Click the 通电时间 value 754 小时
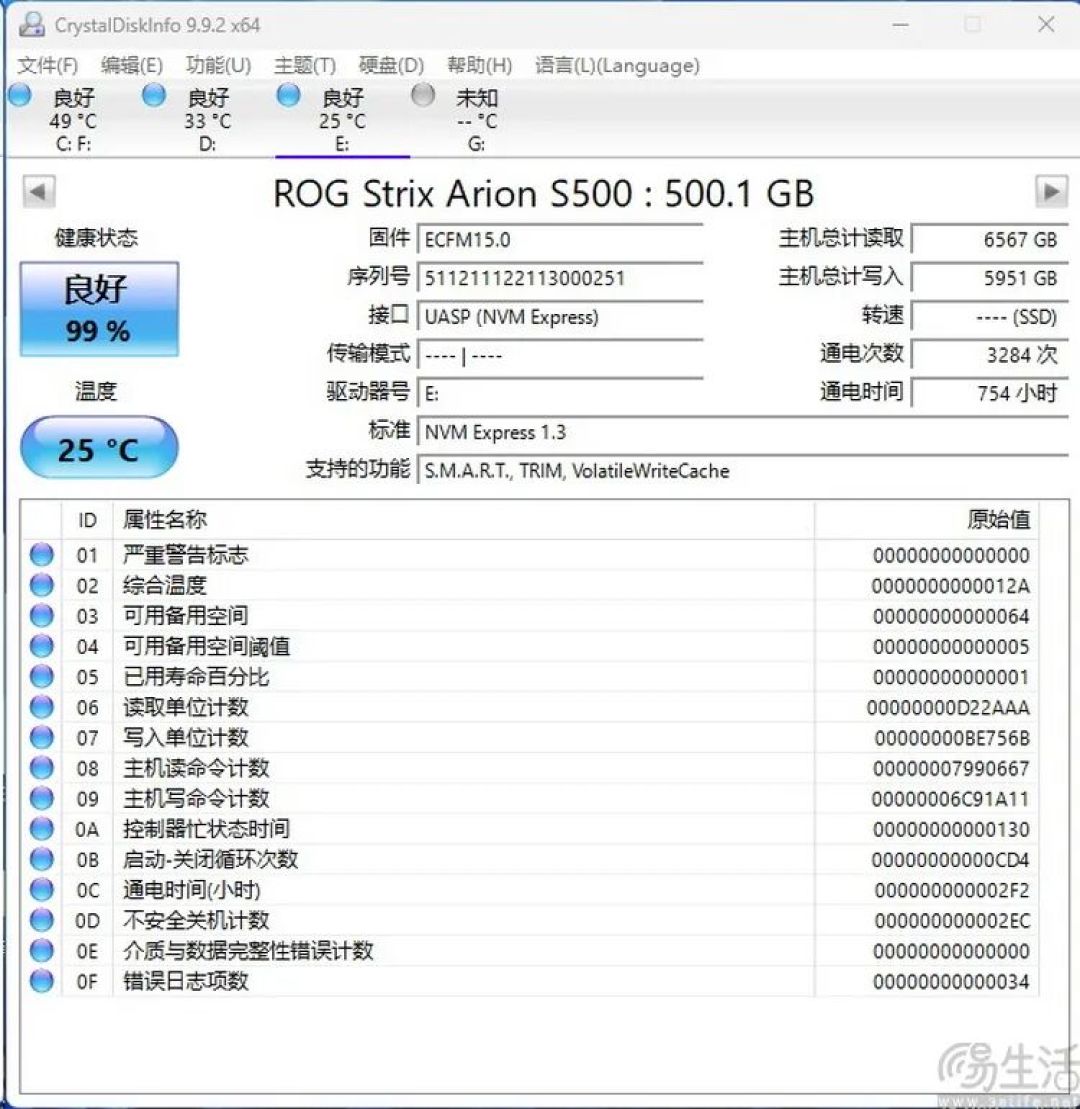Image resolution: width=1080 pixels, height=1109 pixels. [989, 393]
